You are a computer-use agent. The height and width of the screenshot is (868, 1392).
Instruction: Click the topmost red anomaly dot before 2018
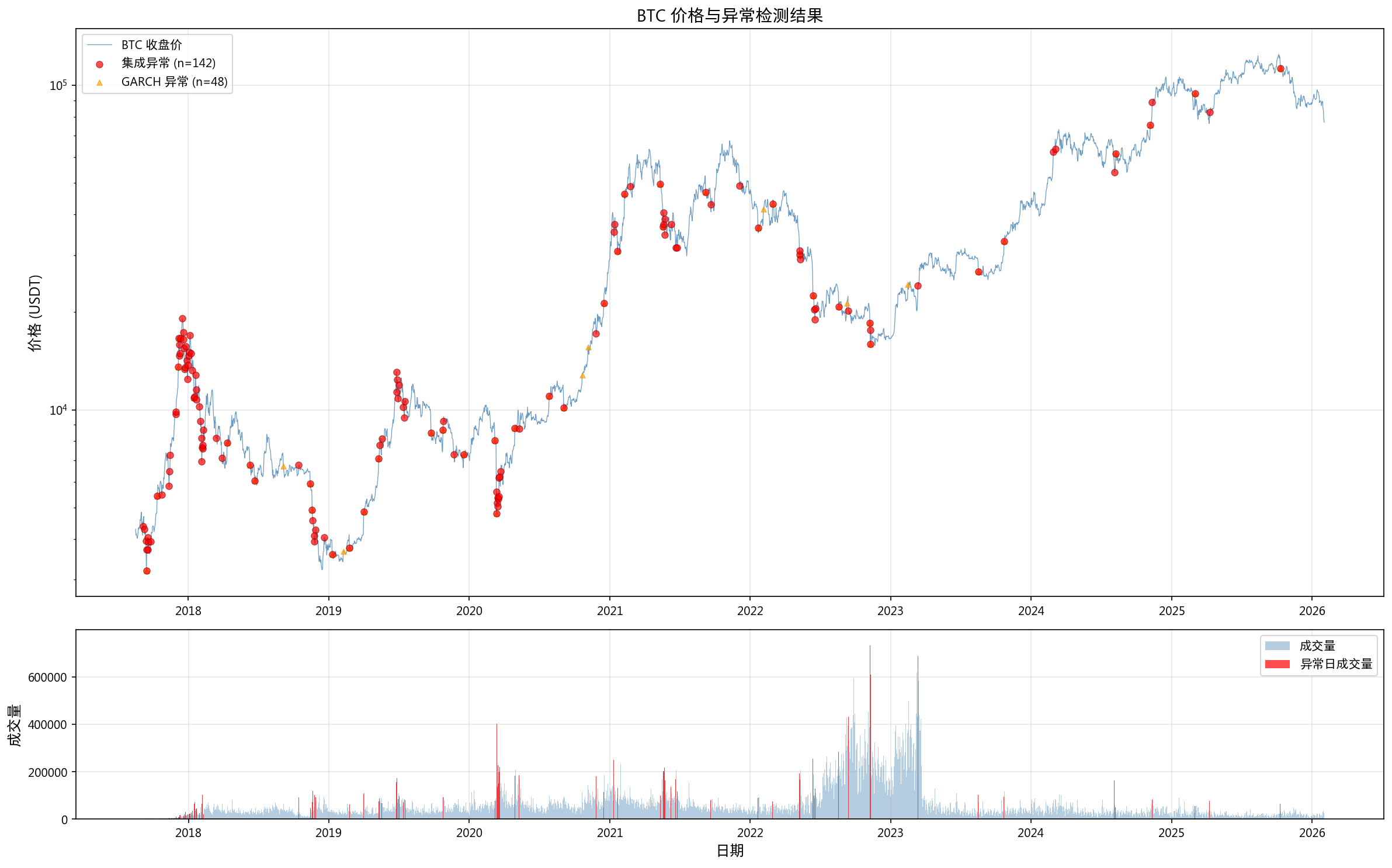coord(182,318)
